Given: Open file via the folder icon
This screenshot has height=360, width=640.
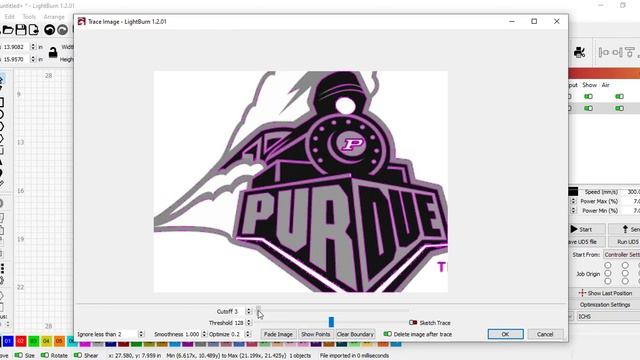Looking at the screenshot, I should tap(7, 30).
